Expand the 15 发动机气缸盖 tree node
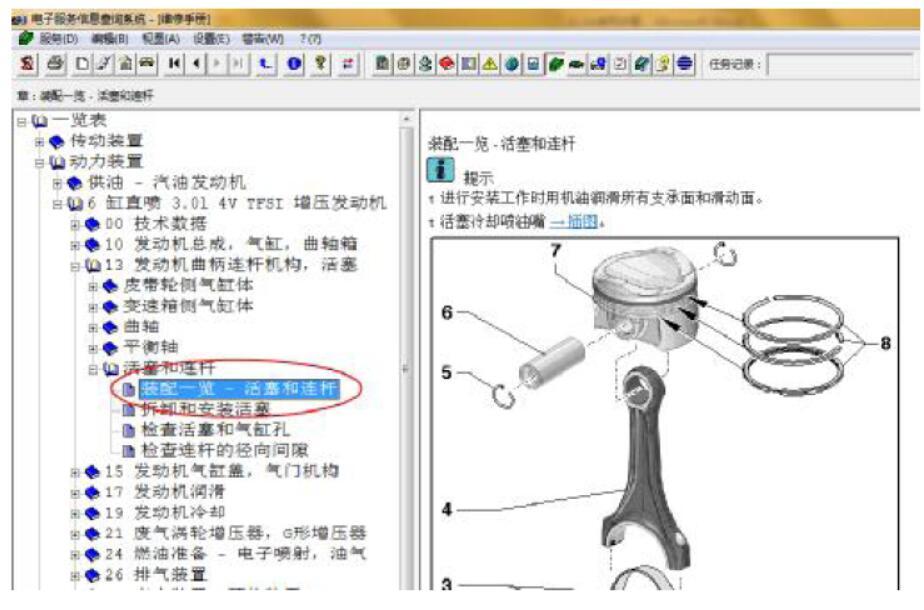924x610 pixels. 75,471
